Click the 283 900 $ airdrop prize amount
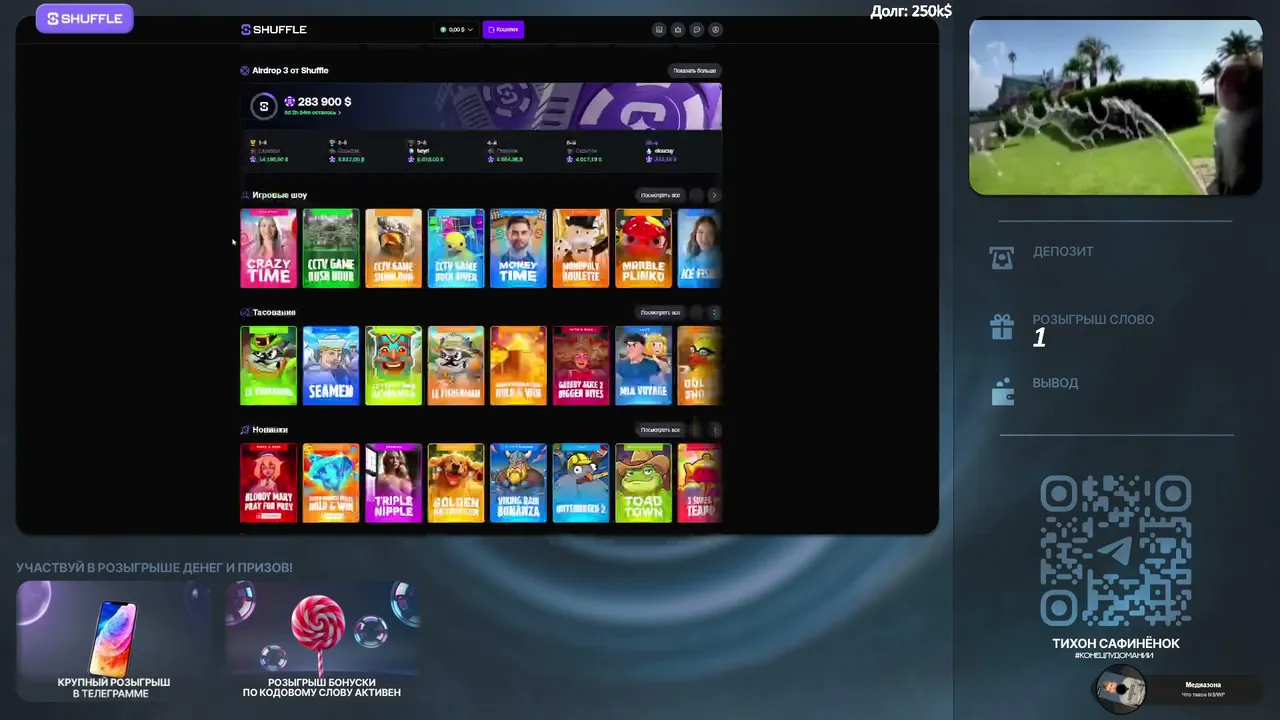Viewport: 1280px width, 720px height. pyautogui.click(x=325, y=102)
